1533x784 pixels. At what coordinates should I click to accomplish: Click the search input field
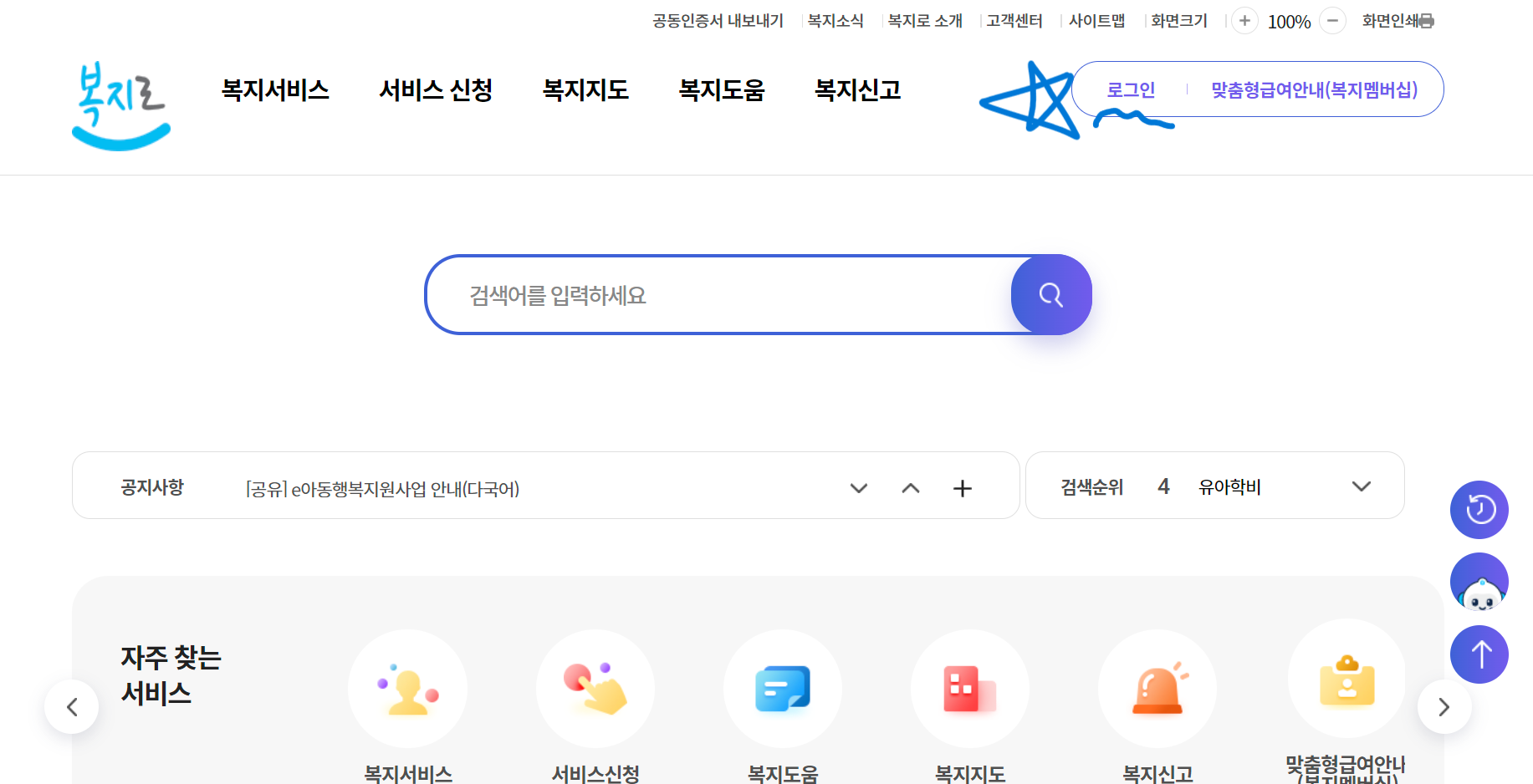[711, 294]
